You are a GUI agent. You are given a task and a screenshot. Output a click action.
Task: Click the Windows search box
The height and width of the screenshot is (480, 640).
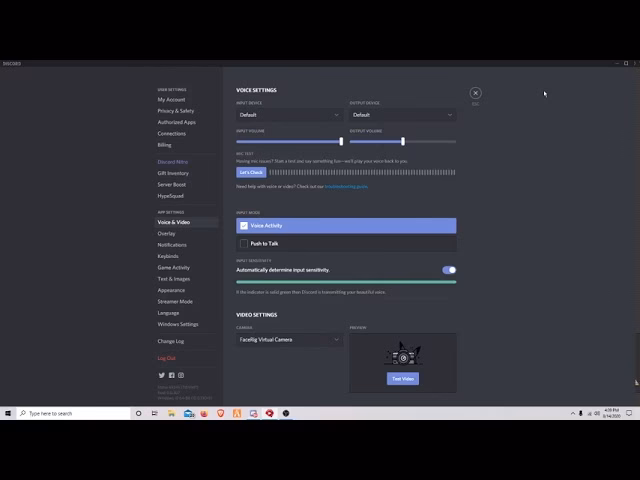(73, 413)
